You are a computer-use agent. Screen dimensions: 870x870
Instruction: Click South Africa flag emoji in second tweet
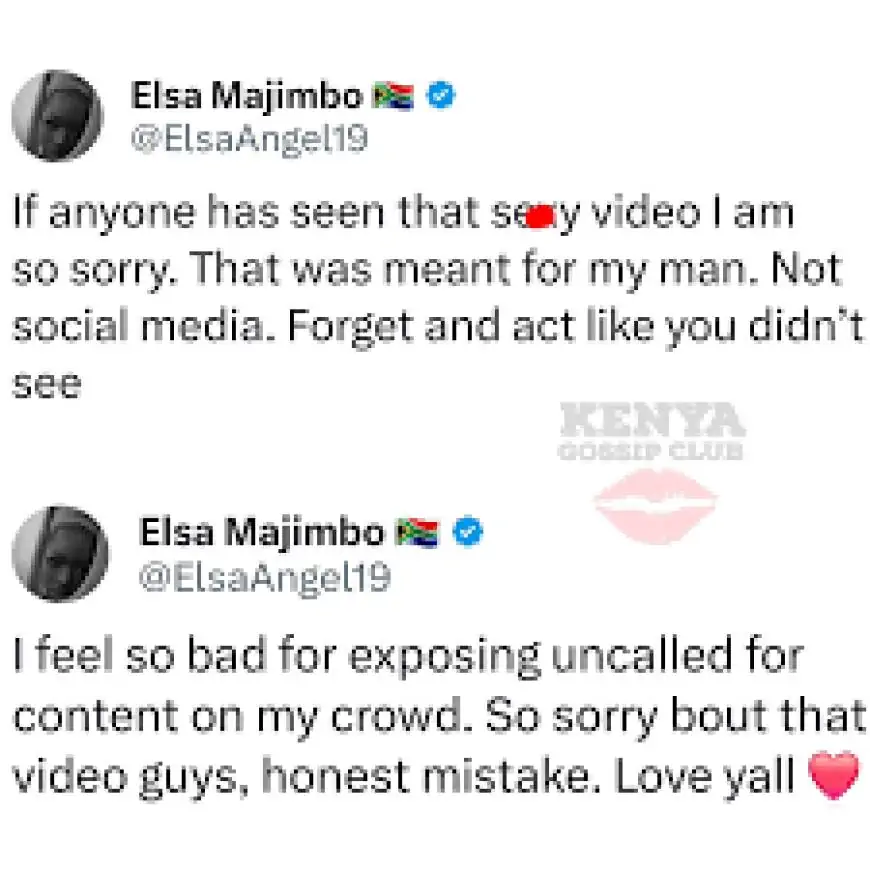(x=417, y=533)
